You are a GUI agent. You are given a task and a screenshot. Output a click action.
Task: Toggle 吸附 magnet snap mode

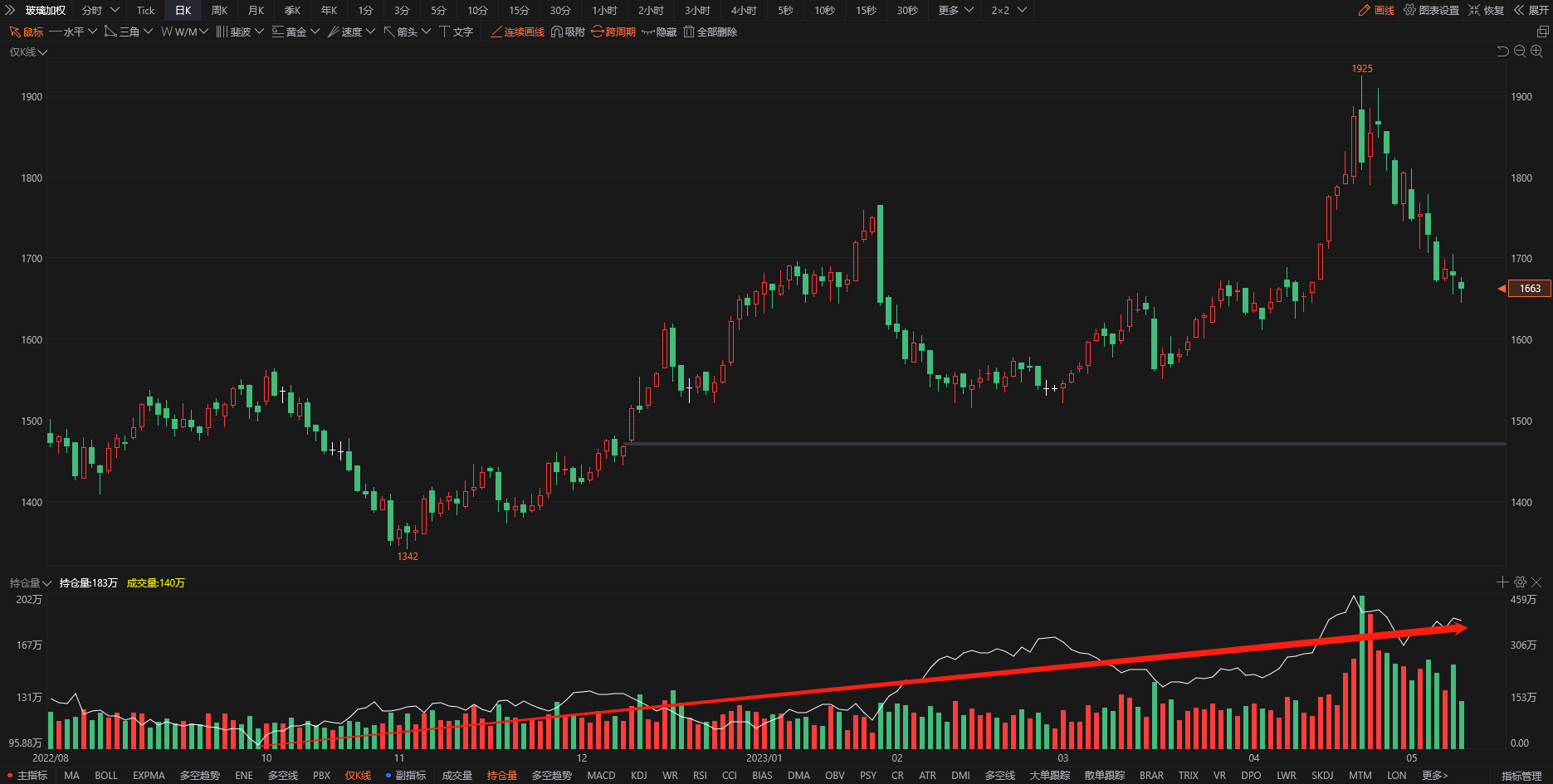click(x=568, y=32)
